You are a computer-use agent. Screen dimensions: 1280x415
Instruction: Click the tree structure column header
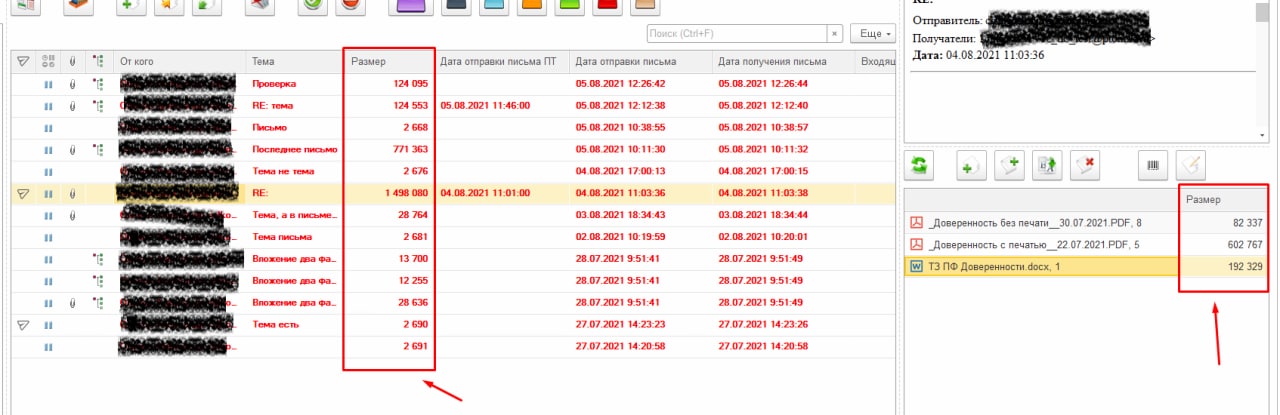[x=98, y=62]
